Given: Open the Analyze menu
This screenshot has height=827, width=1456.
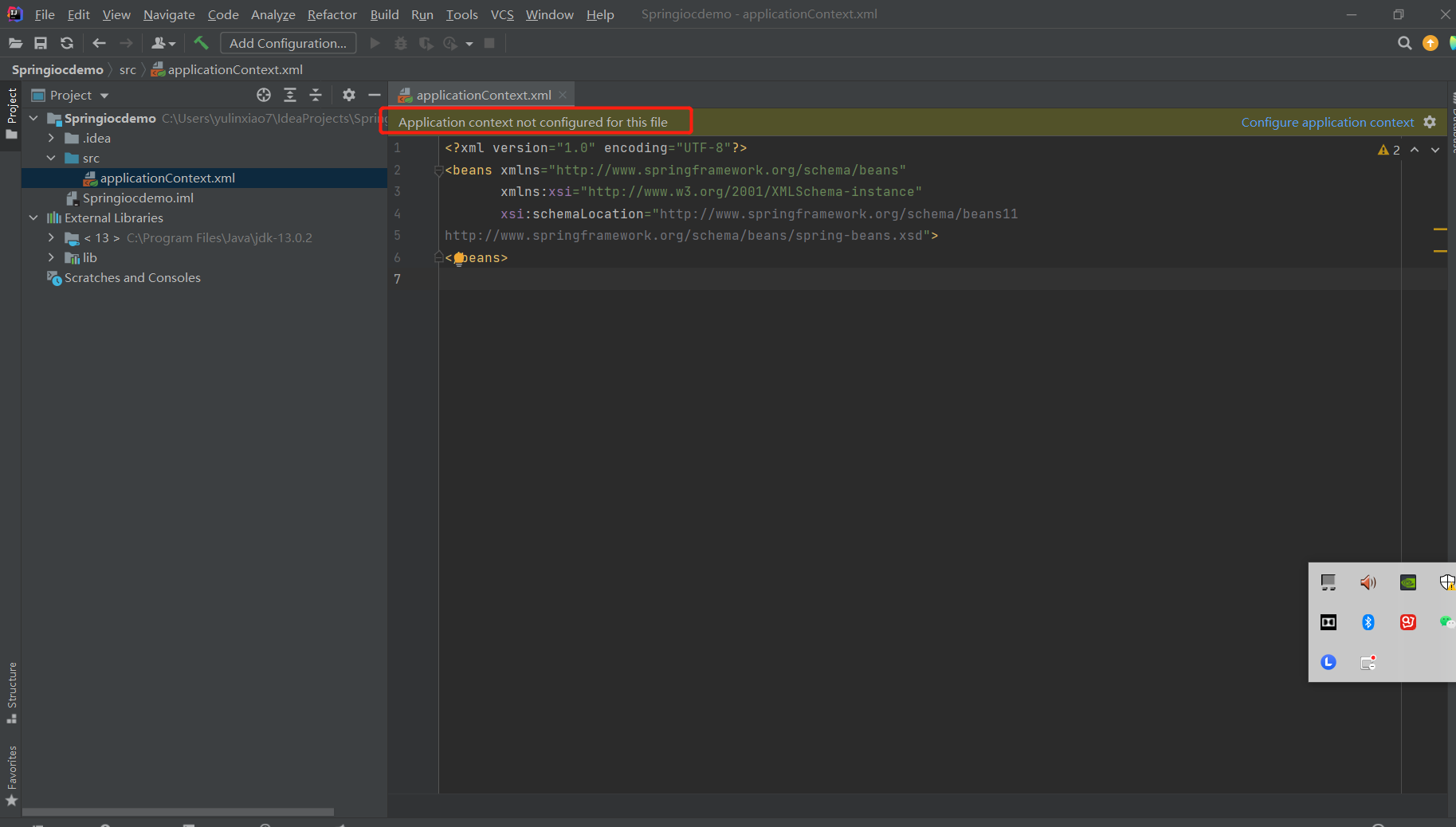Looking at the screenshot, I should pos(273,14).
